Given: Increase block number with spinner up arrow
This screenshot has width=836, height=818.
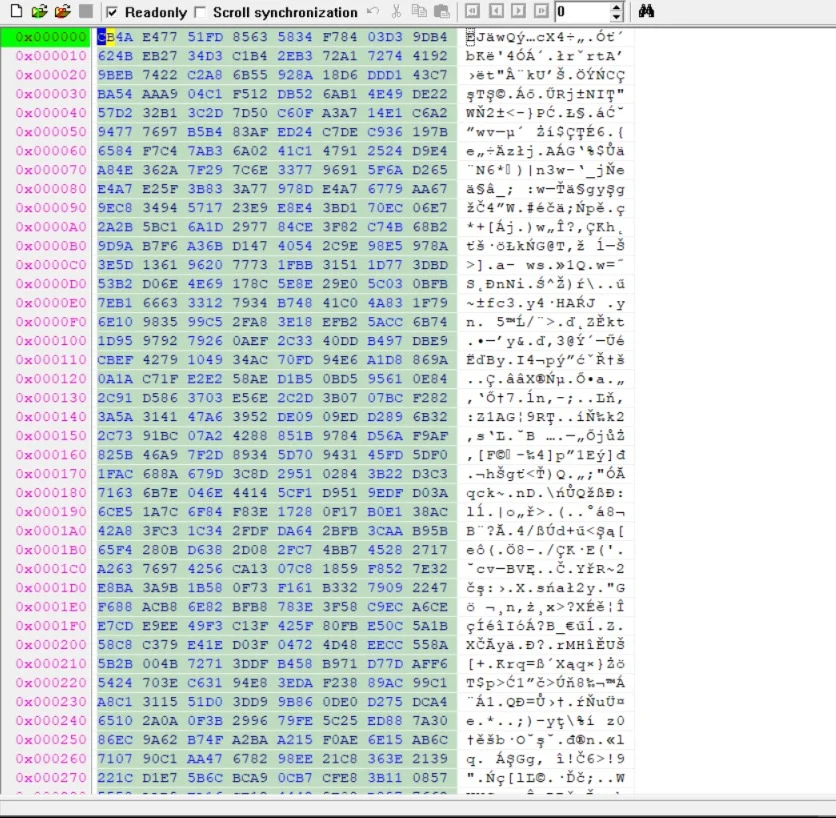Looking at the screenshot, I should (615, 8).
